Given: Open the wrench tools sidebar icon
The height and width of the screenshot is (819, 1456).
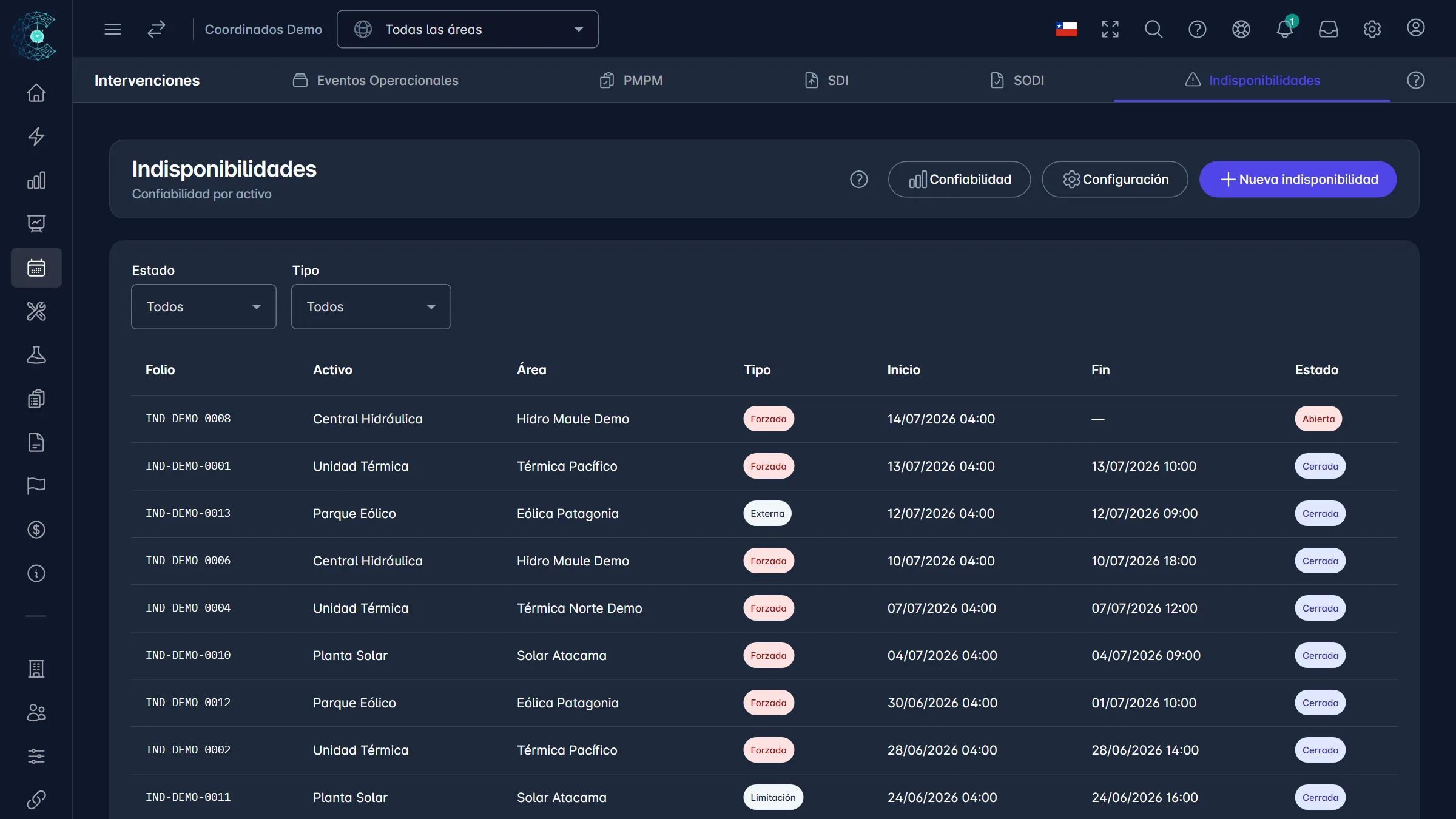Looking at the screenshot, I should tap(36, 311).
